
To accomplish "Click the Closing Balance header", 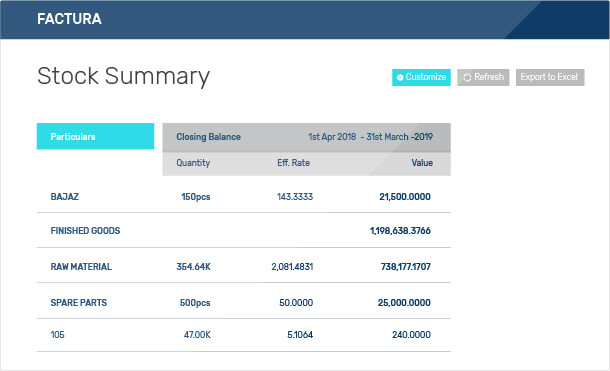I will 209,137.
